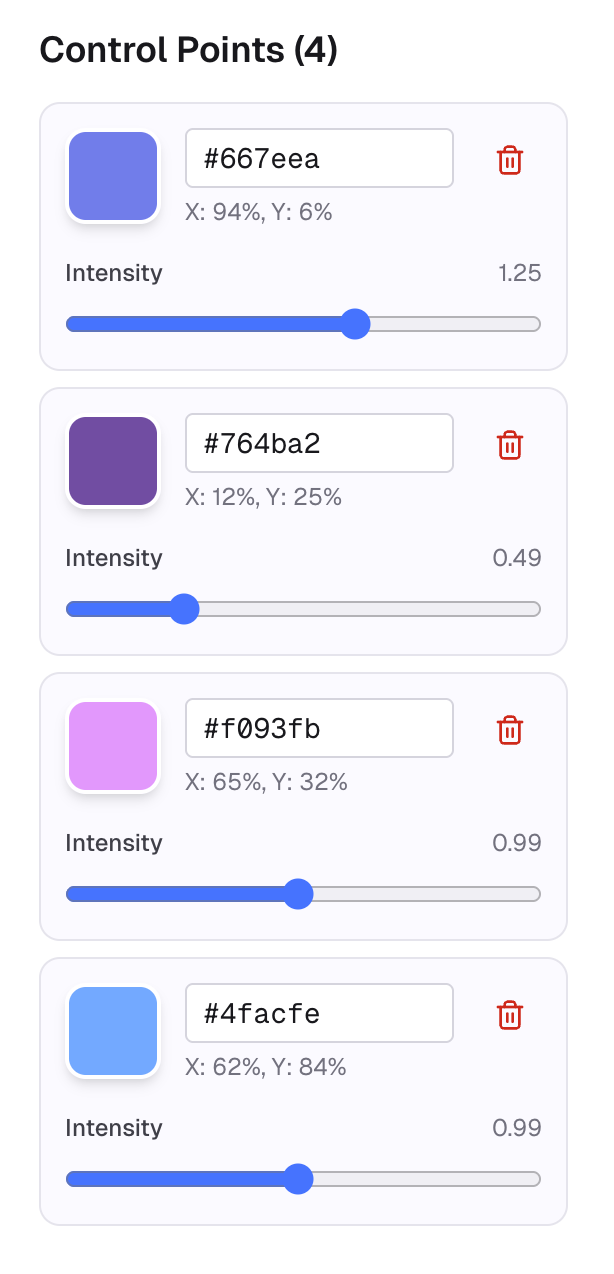Delete the #764ba2 control point
Screen dimensions: 614x1274
click(x=510, y=445)
